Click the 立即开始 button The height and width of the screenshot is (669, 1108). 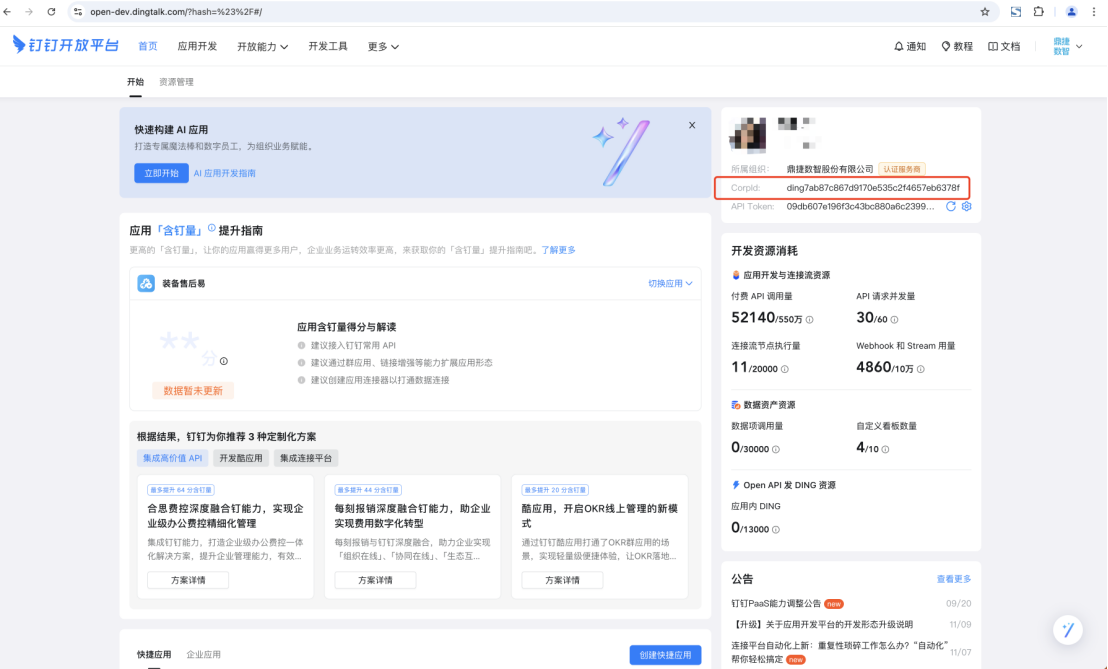pos(161,173)
